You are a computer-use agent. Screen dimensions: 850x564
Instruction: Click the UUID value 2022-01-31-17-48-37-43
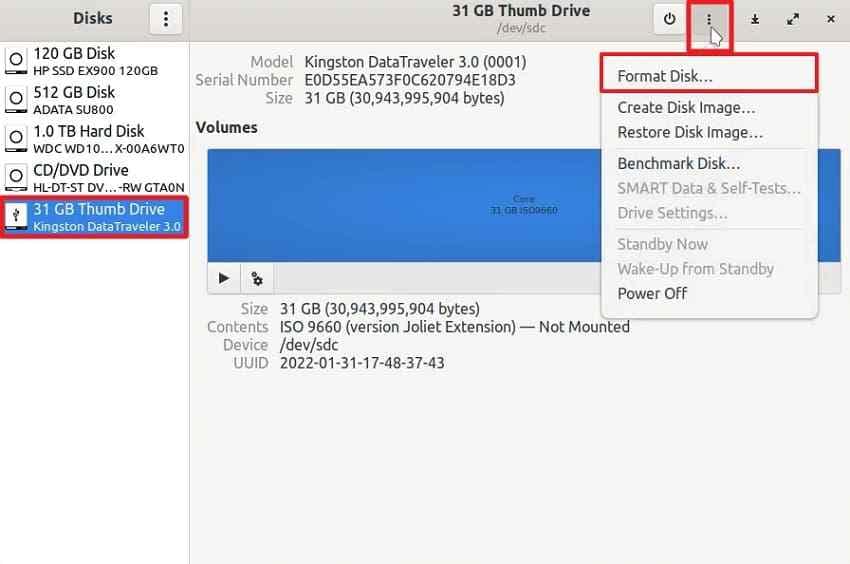pos(362,363)
